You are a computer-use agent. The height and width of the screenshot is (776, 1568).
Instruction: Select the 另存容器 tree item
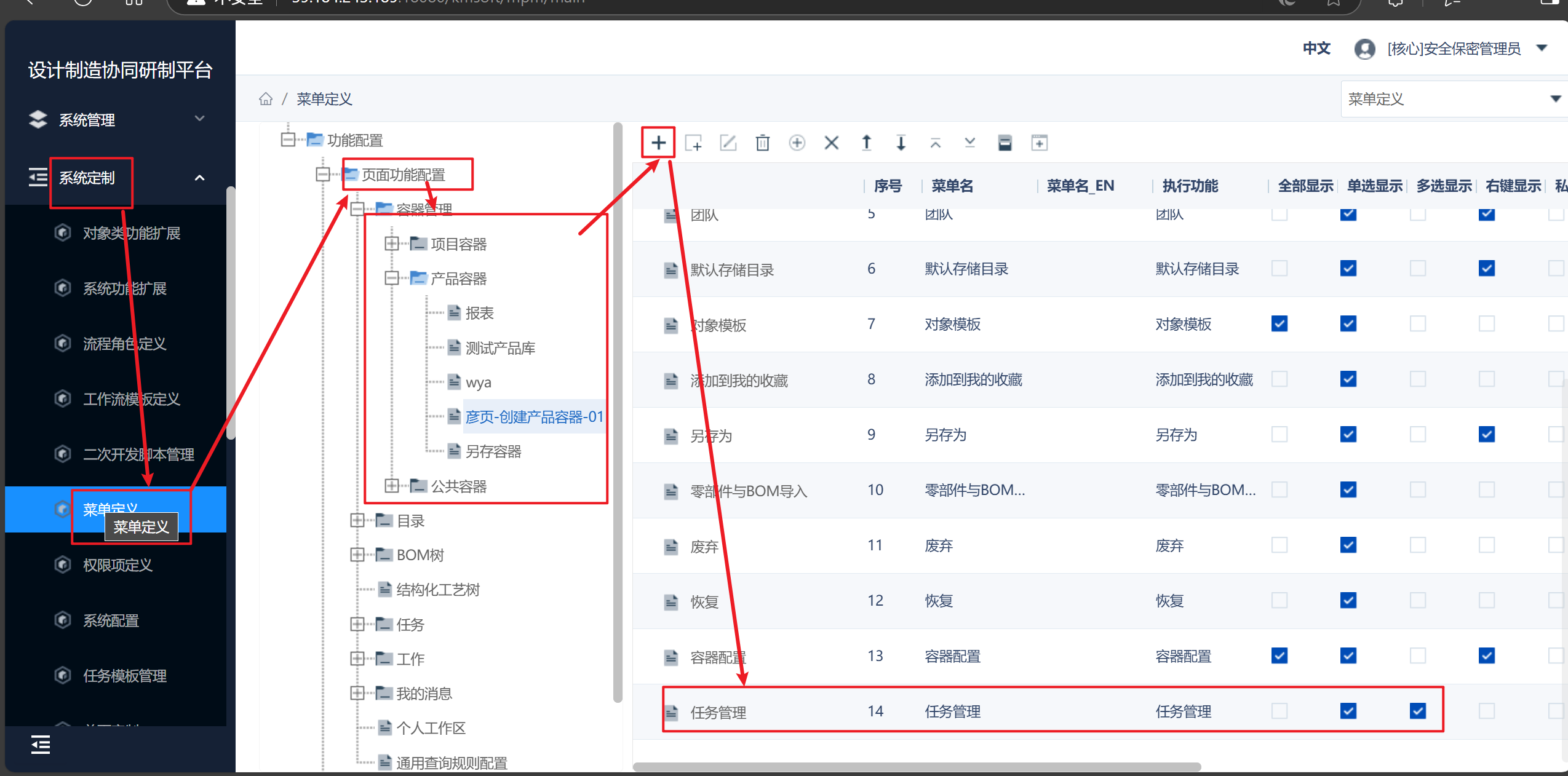(x=493, y=451)
